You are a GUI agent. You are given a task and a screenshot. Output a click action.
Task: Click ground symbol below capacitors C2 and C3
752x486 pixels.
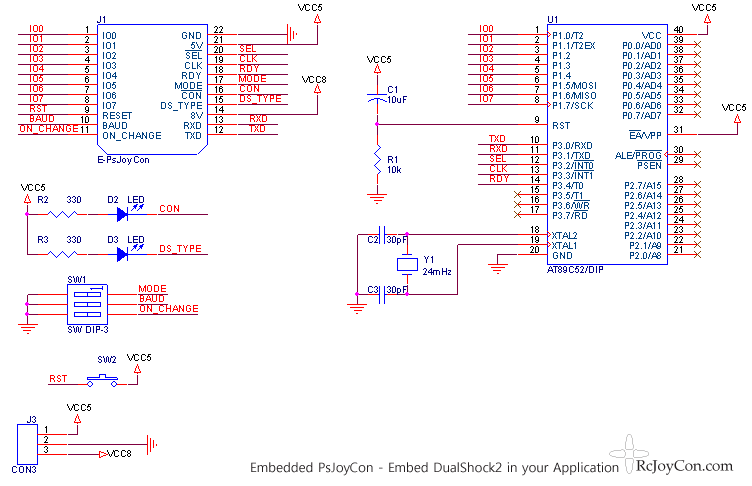pos(357,308)
